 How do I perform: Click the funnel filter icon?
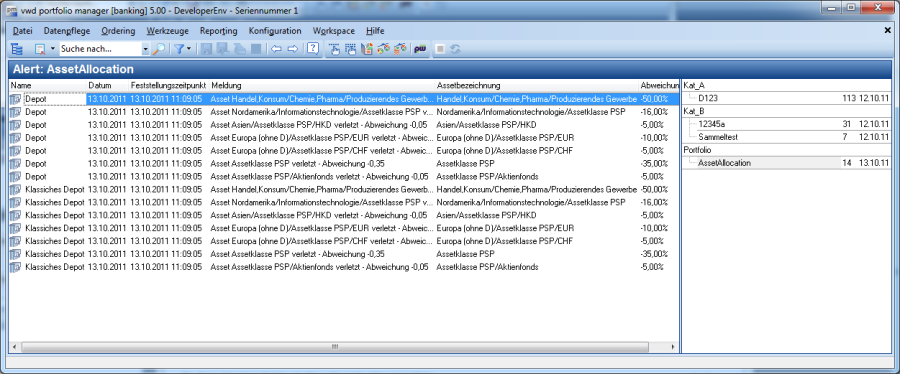179,49
